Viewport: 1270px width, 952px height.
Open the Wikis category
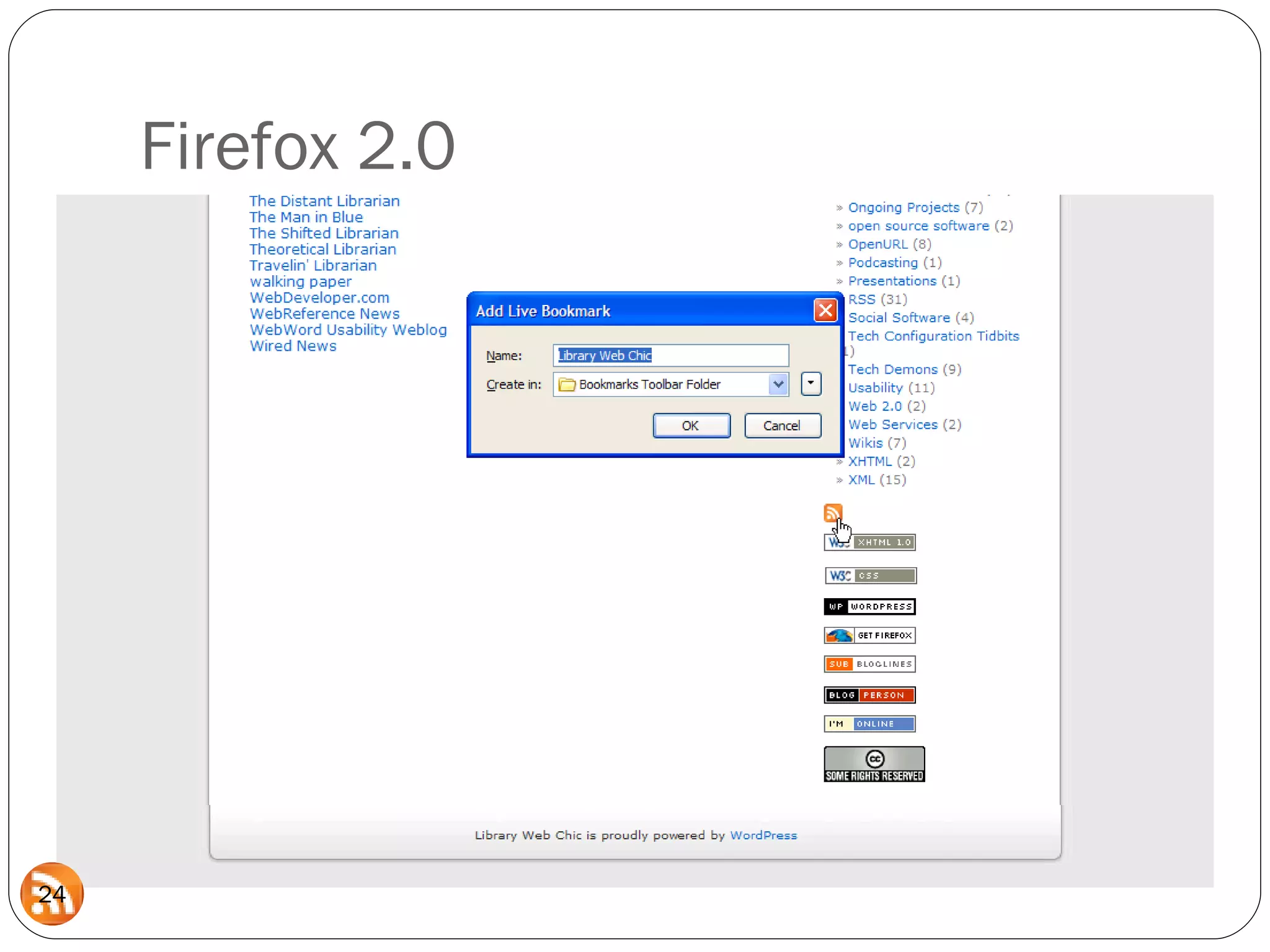[866, 443]
